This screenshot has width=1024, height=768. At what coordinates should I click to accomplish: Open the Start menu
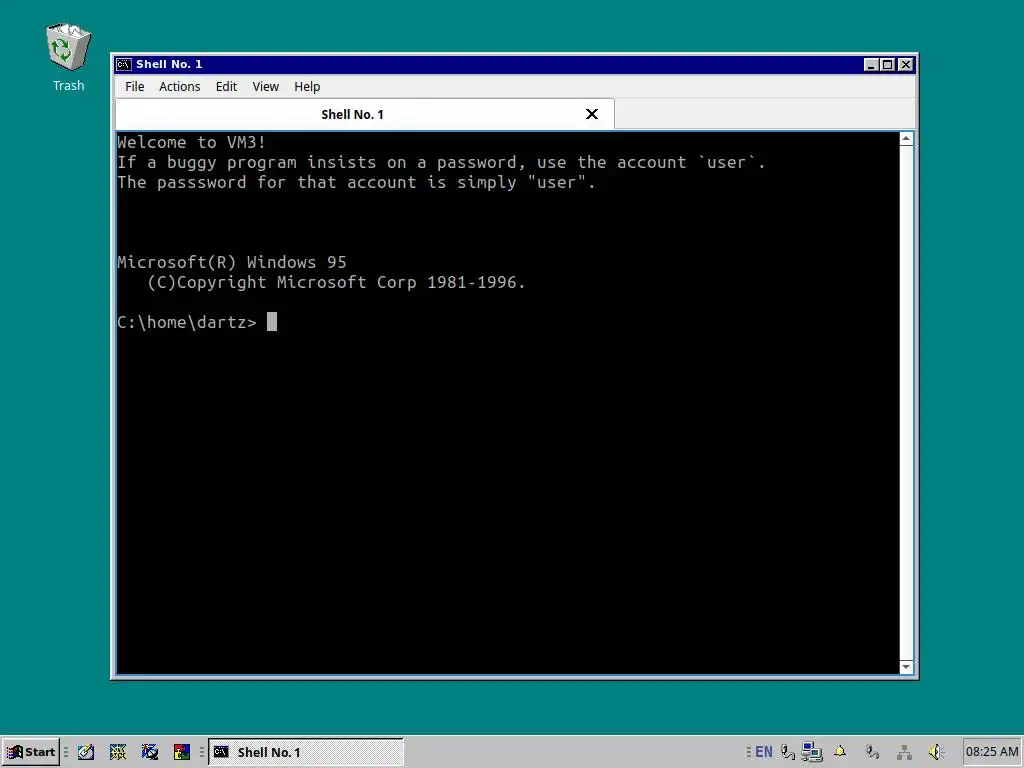click(x=31, y=752)
